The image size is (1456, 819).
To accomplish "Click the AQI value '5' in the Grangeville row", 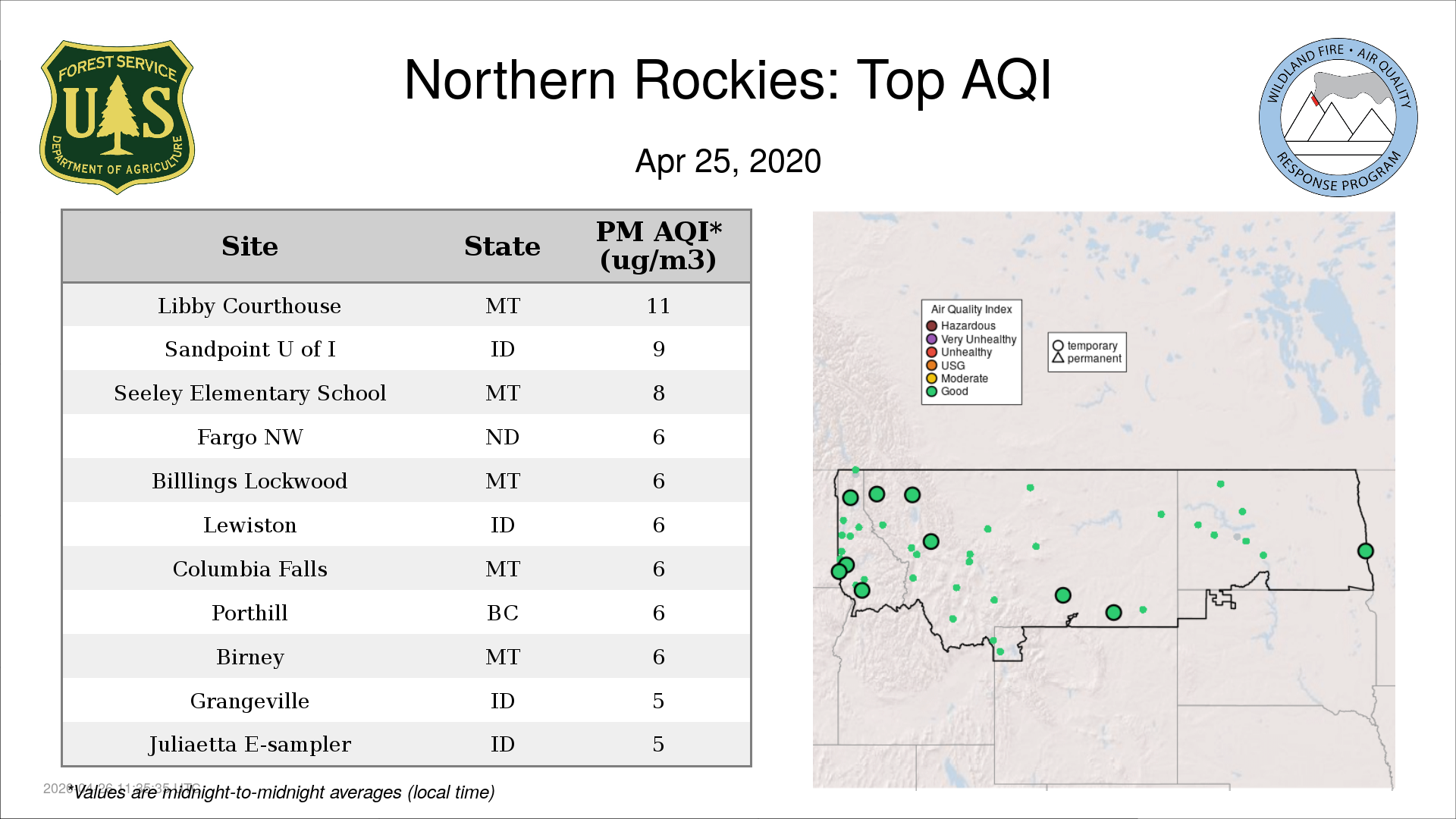I will tap(658, 701).
